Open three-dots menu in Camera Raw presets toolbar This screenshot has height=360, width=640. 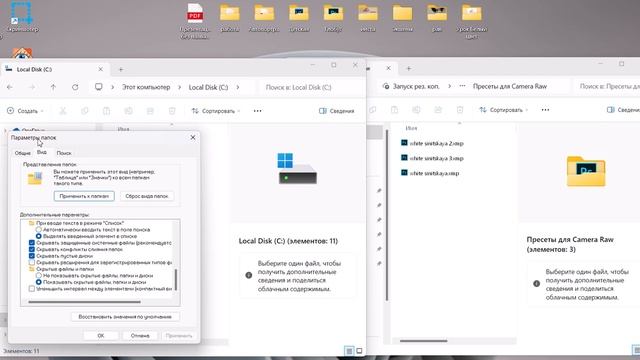click(x=545, y=110)
